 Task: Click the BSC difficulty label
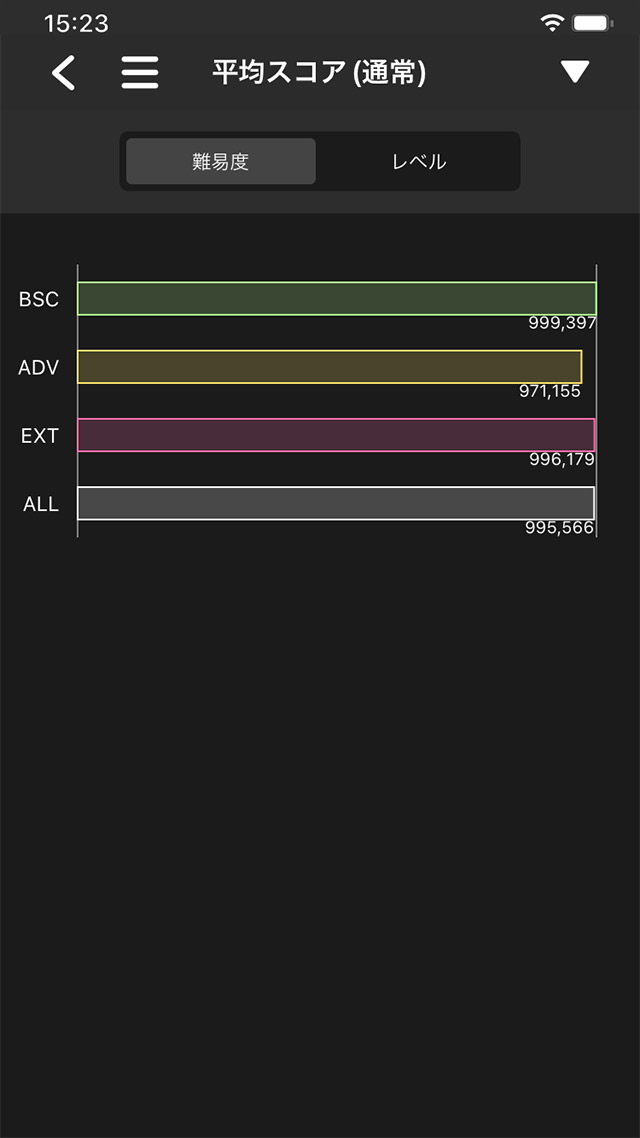[39, 300]
